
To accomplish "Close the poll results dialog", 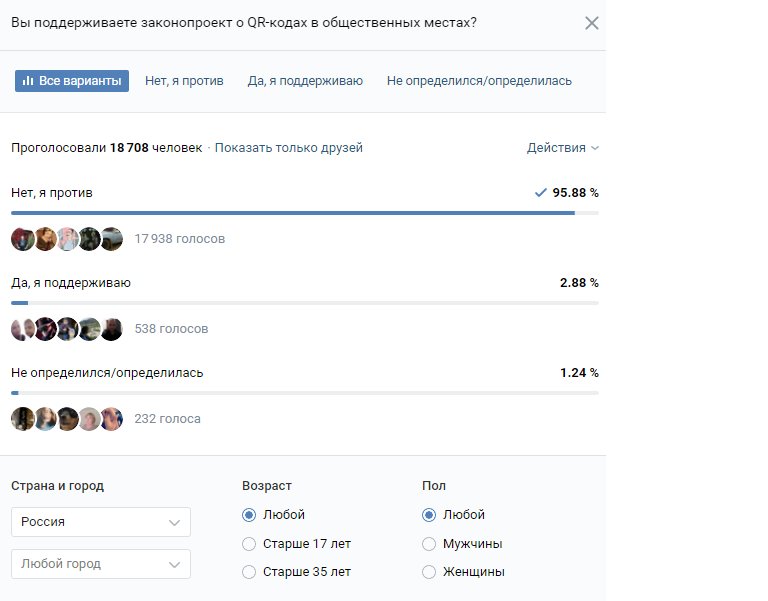I will (x=592, y=23).
